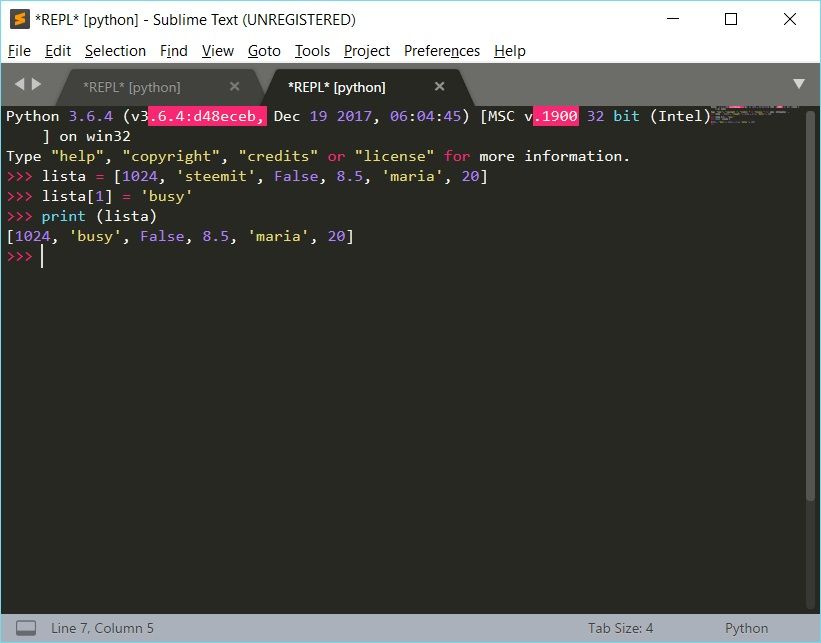
Task: Toggle the side bar panel switcher icon
Action: click(26, 628)
